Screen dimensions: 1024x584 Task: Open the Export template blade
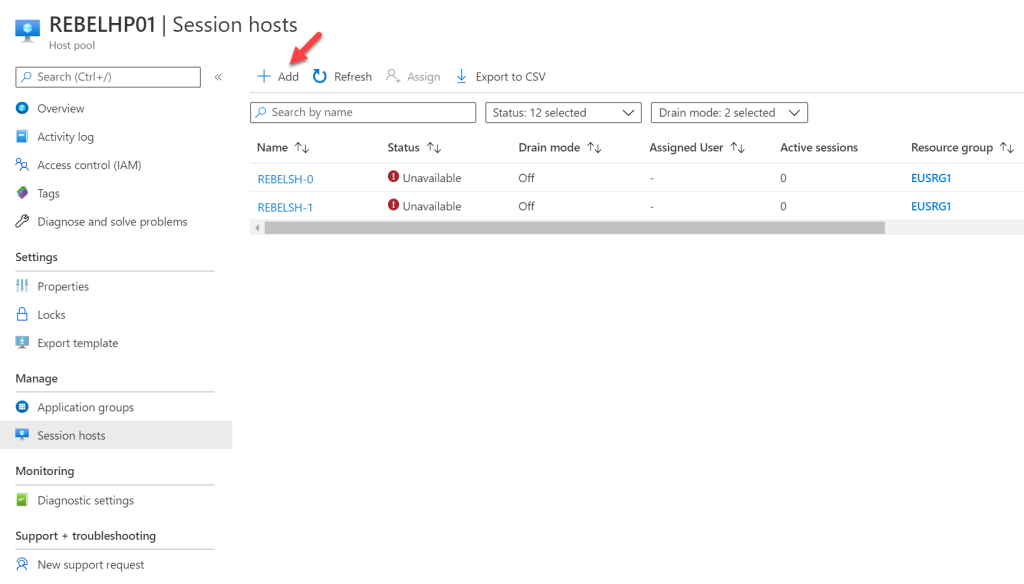(x=22, y=342)
